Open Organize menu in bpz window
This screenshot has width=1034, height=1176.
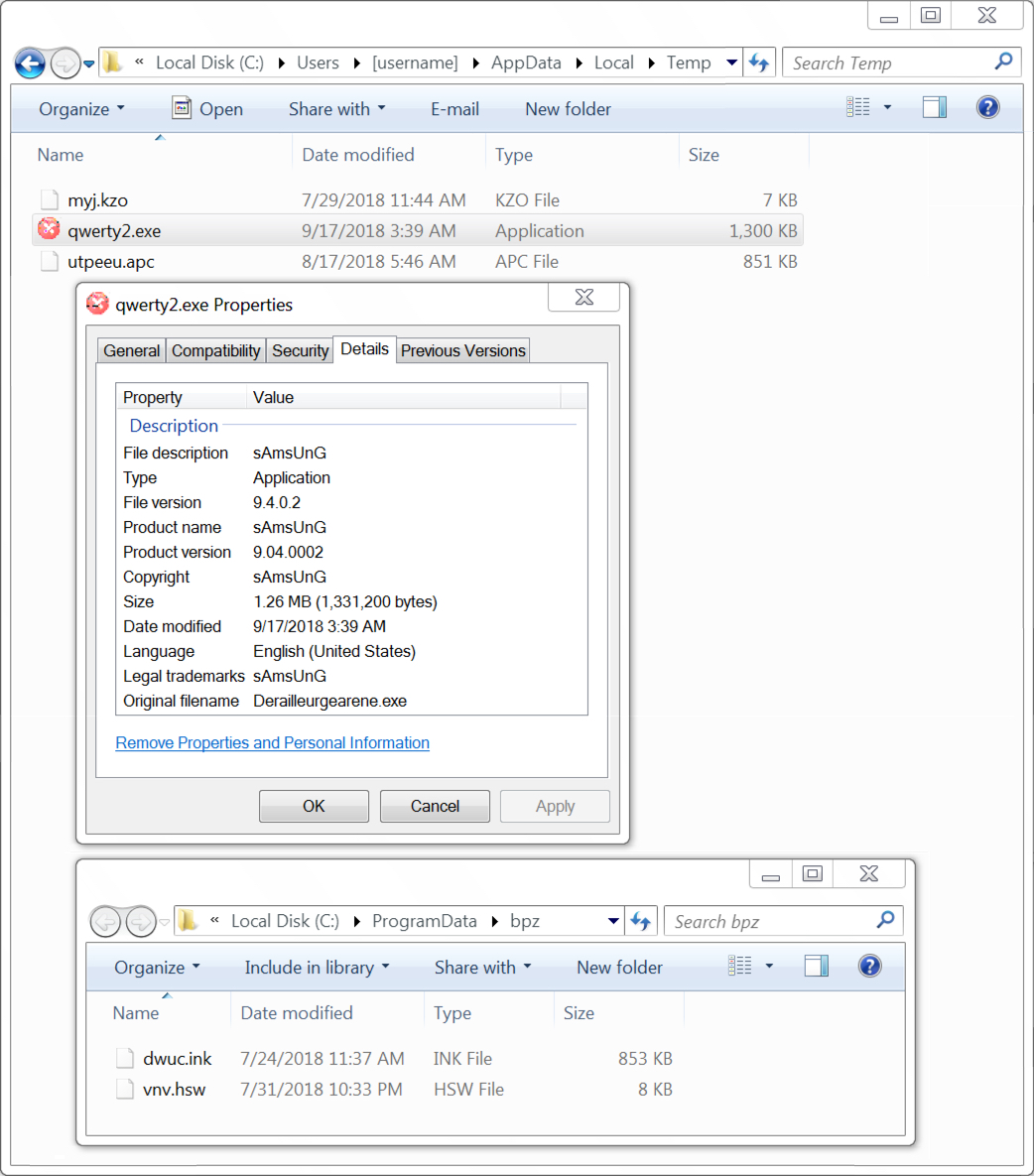pos(158,968)
